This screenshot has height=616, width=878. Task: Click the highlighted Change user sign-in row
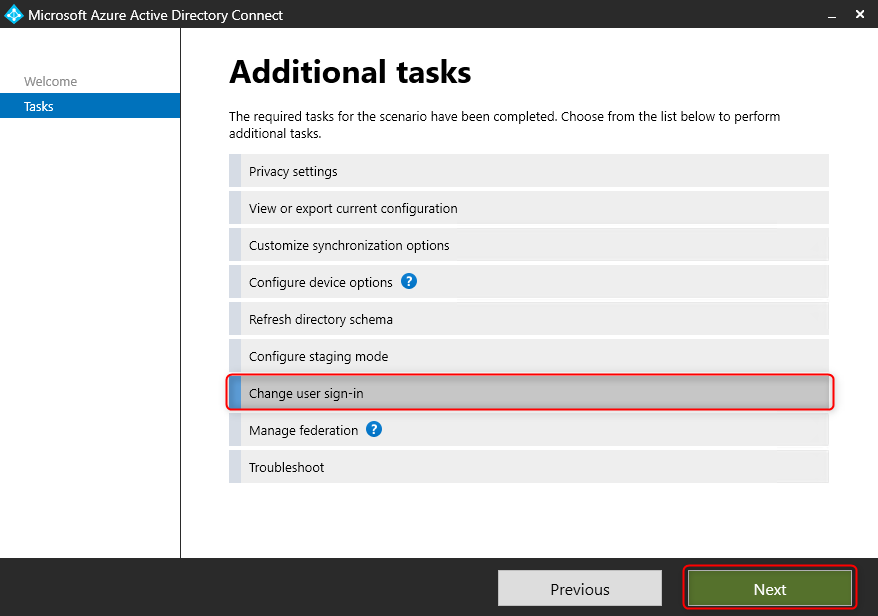pos(528,392)
